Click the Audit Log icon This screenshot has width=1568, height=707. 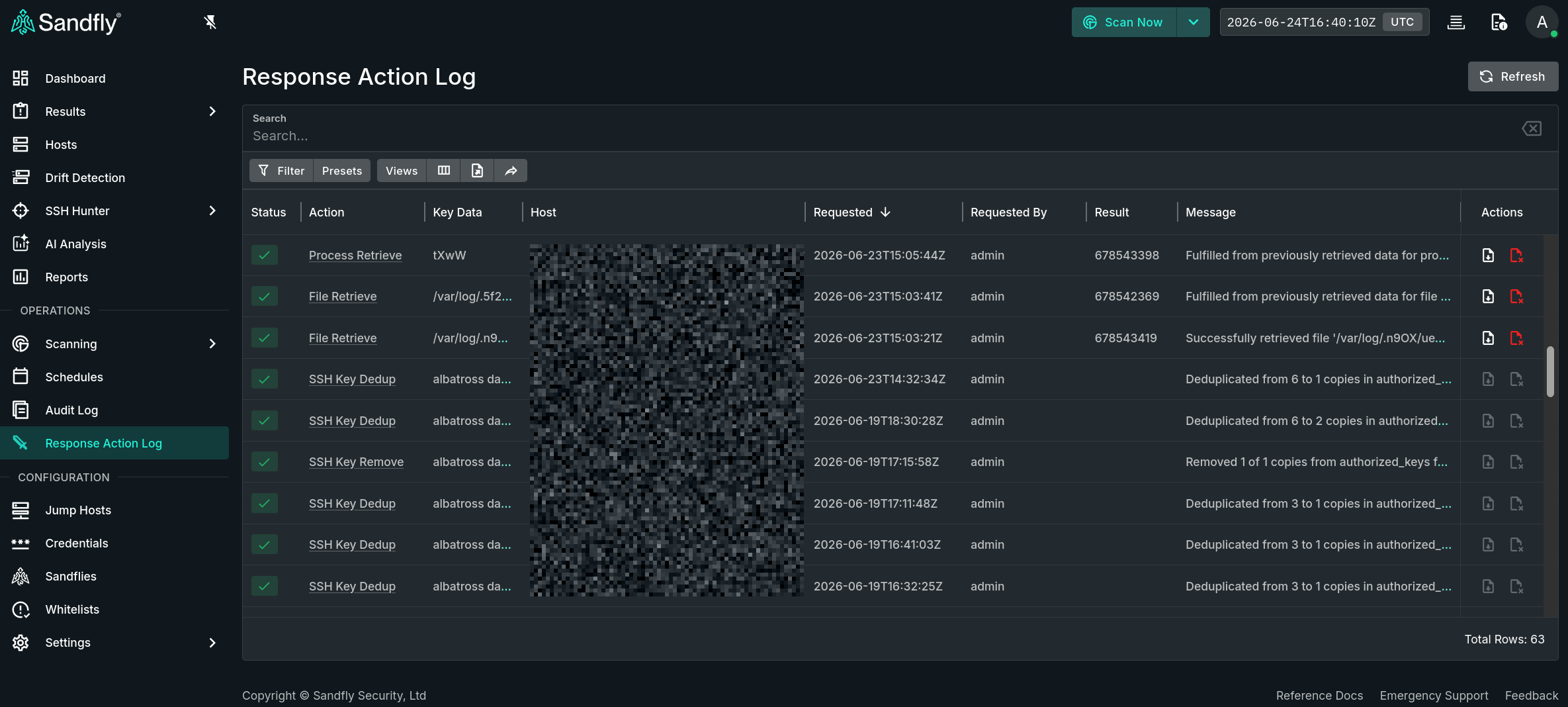pyautogui.click(x=21, y=410)
